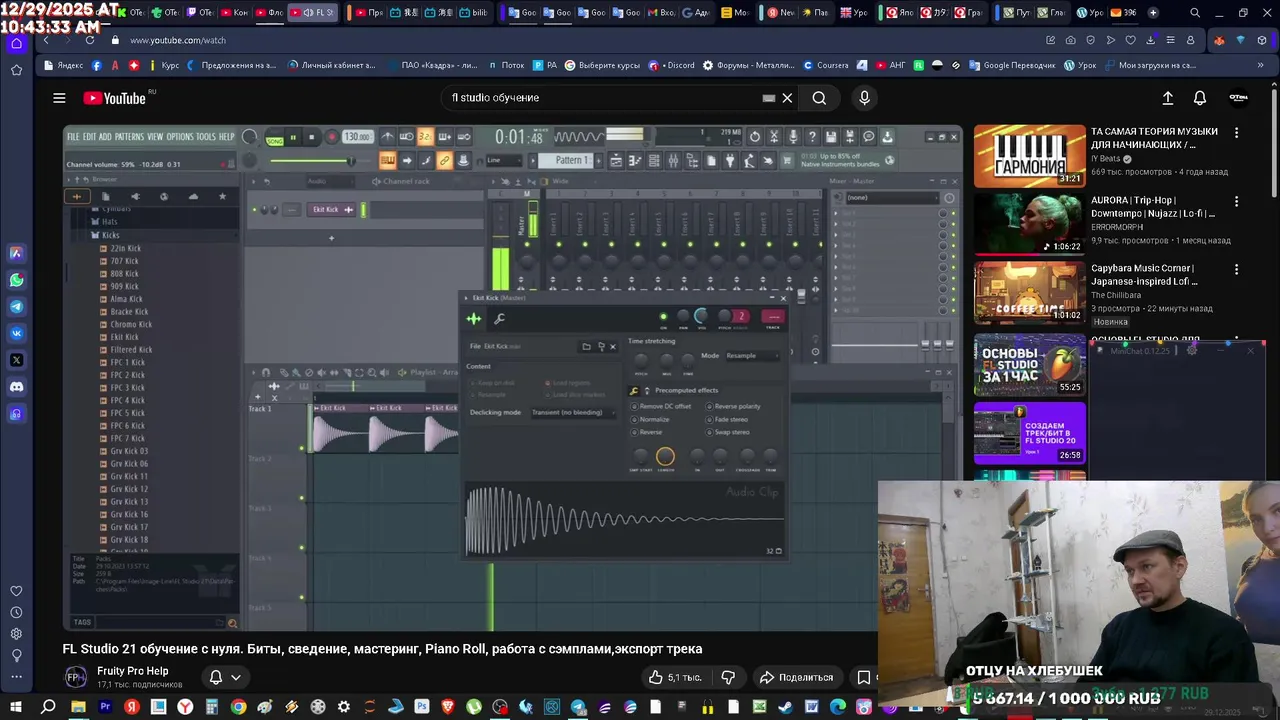Viewport: 1280px width, 720px height.
Task: Click the microphone icon in FL toolbar
Action: (x=793, y=137)
